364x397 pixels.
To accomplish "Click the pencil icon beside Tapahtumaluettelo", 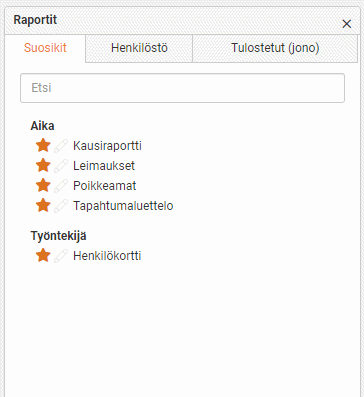I will click(x=61, y=206).
